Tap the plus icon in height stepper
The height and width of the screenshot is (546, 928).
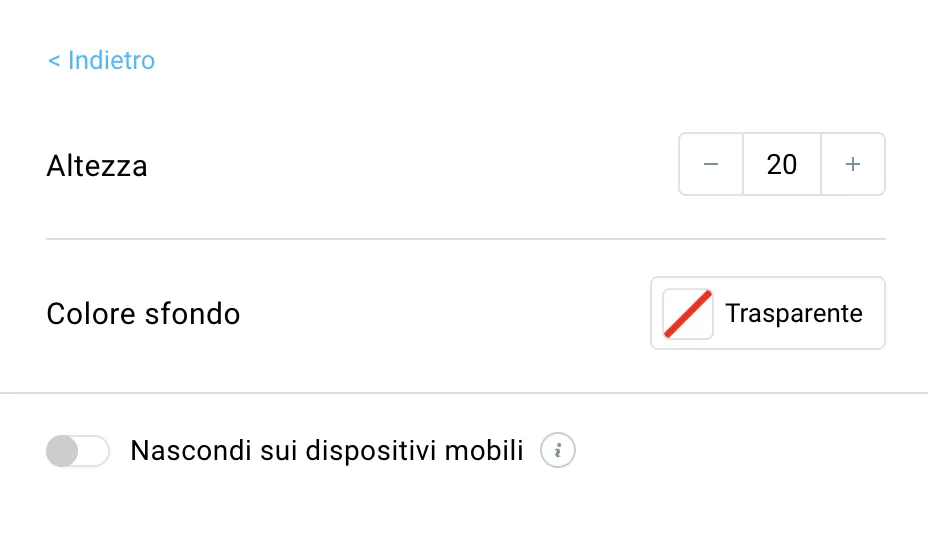[x=853, y=164]
